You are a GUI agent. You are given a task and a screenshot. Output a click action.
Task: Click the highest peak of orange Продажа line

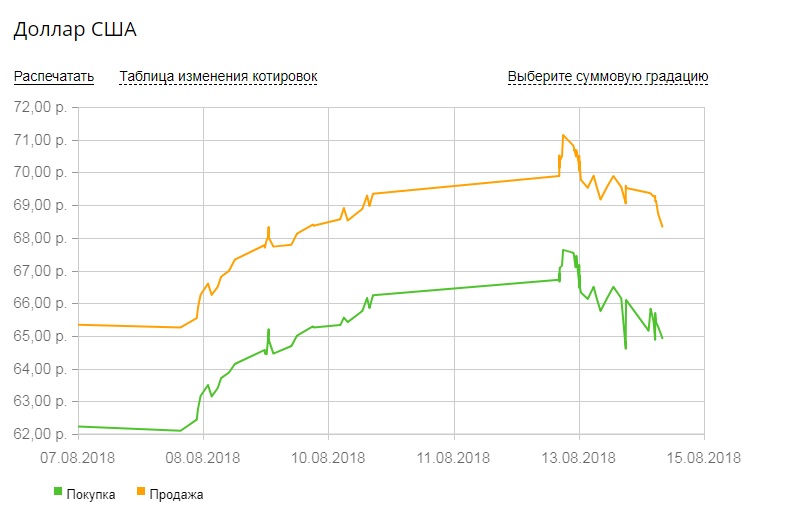(x=564, y=135)
